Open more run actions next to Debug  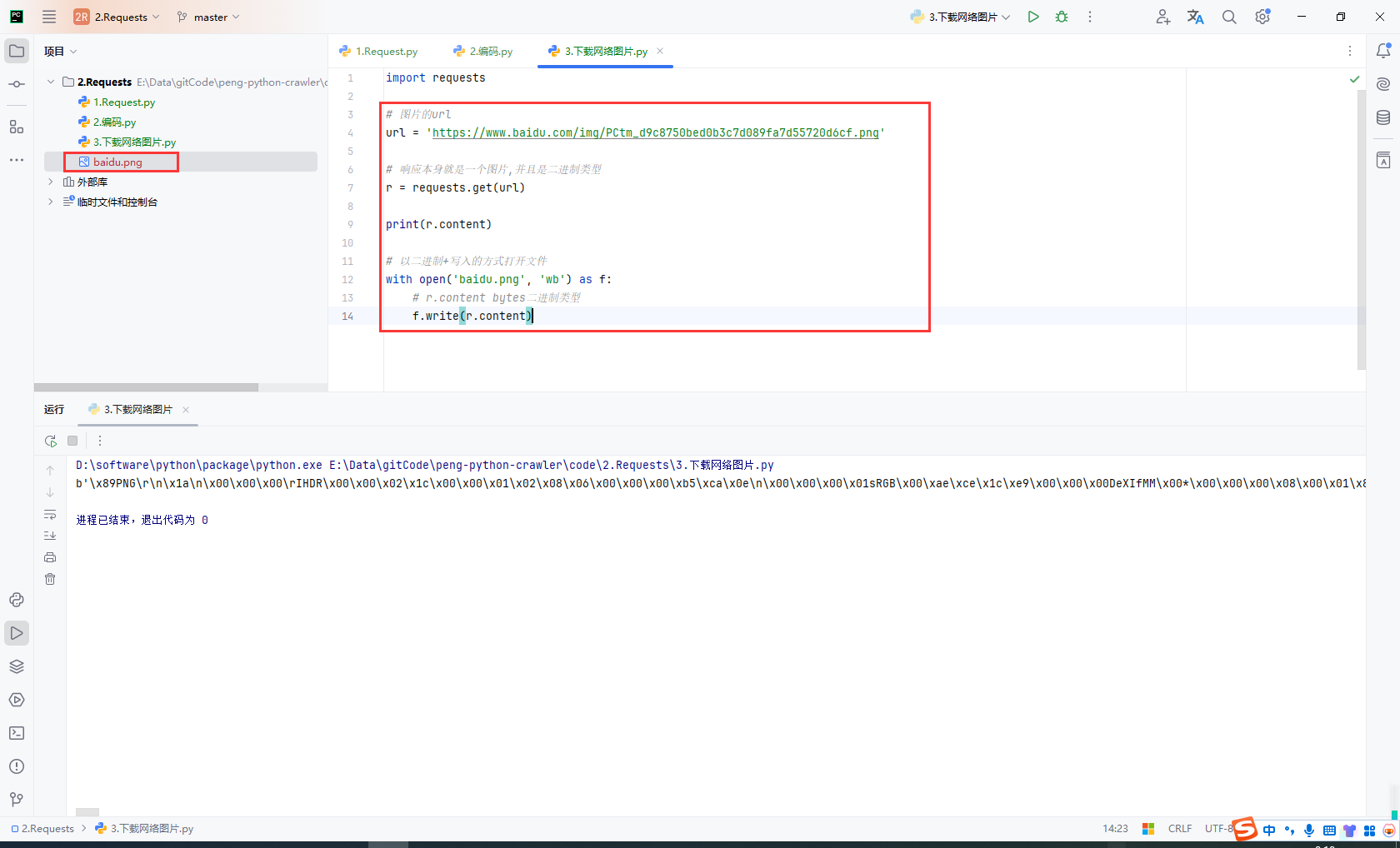tap(1089, 17)
